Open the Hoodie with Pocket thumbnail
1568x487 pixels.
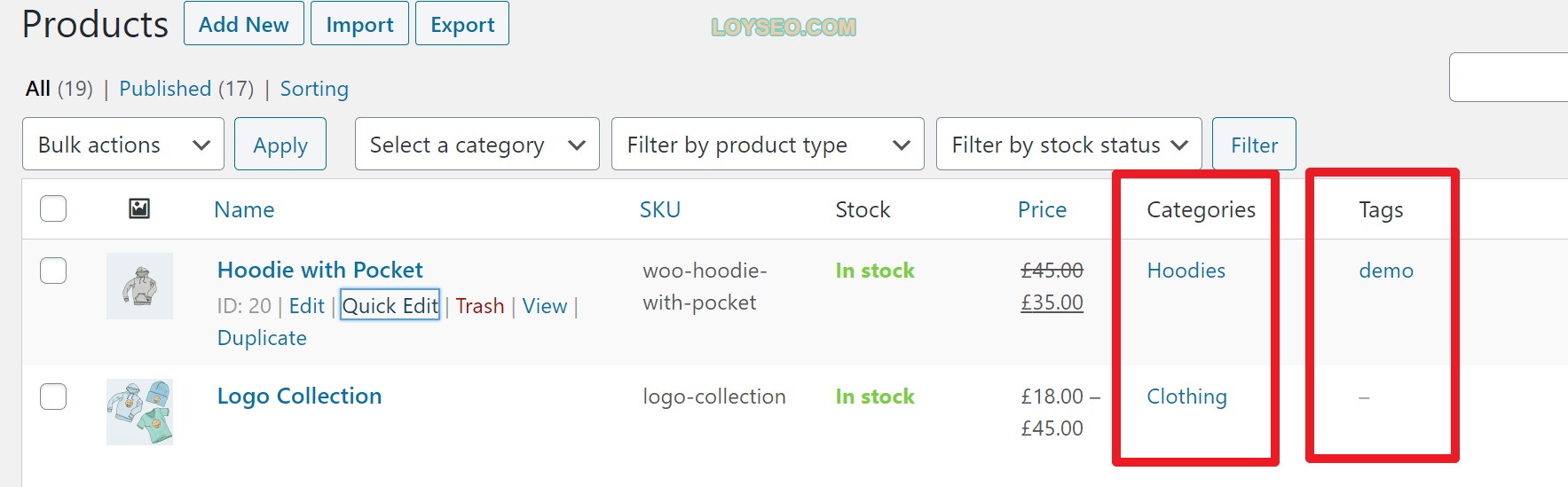tap(139, 286)
